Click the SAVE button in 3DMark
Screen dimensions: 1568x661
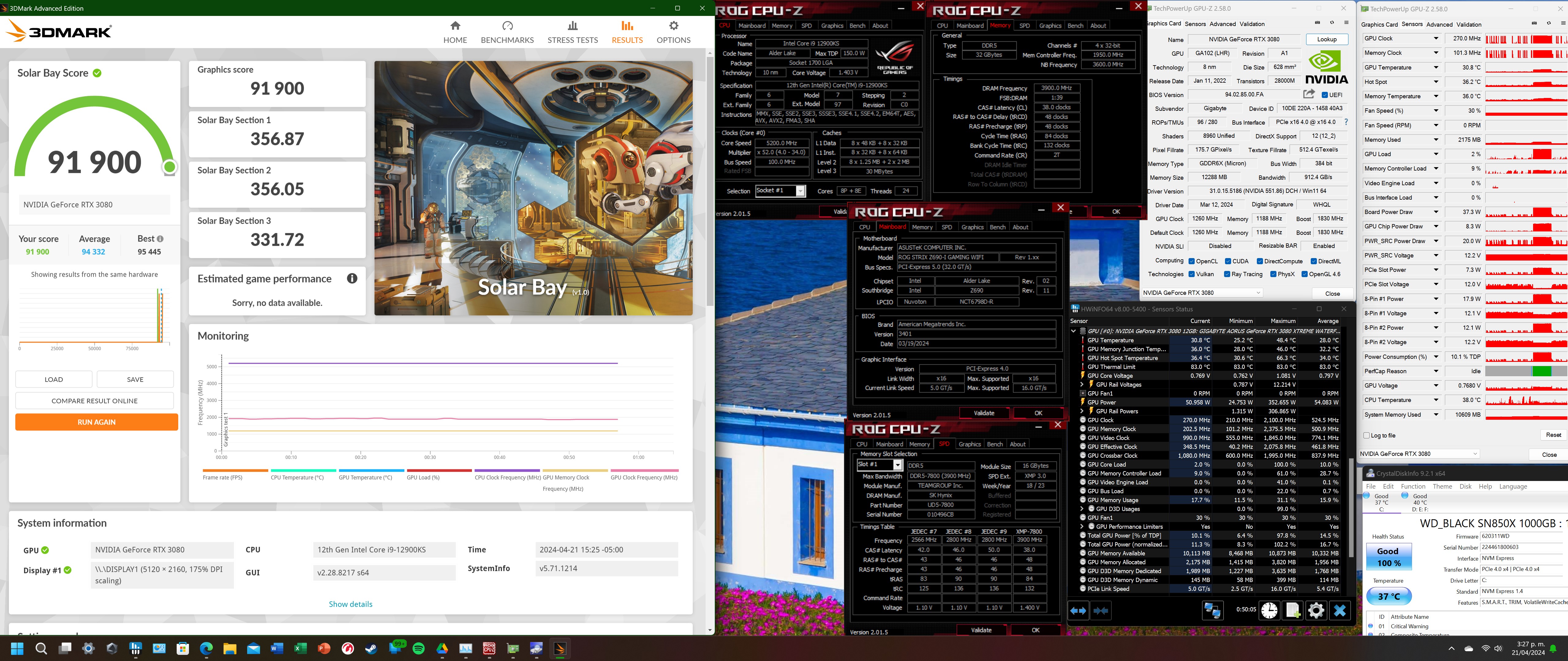click(x=135, y=379)
